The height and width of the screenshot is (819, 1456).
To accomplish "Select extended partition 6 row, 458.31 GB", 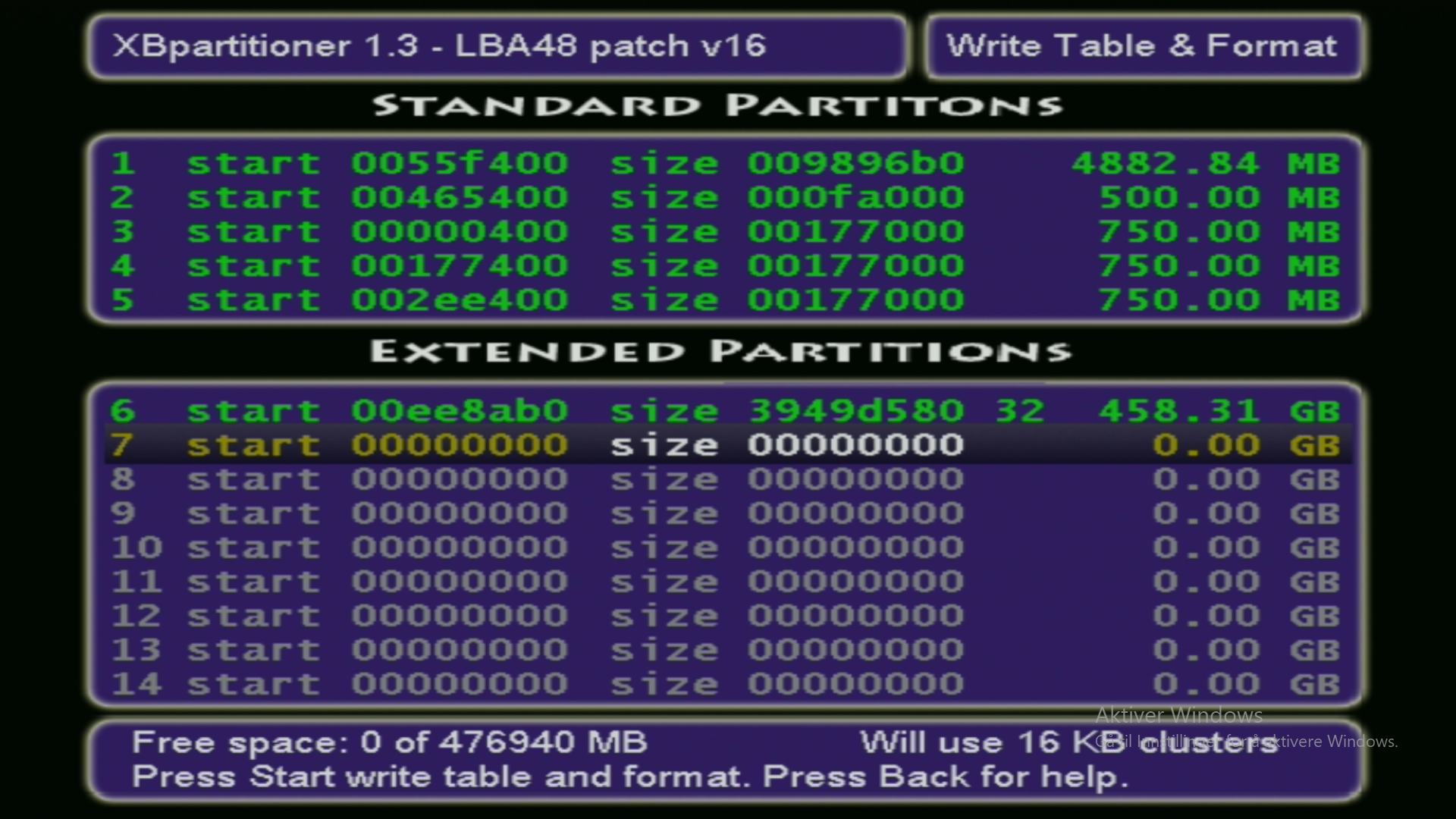I will [725, 411].
